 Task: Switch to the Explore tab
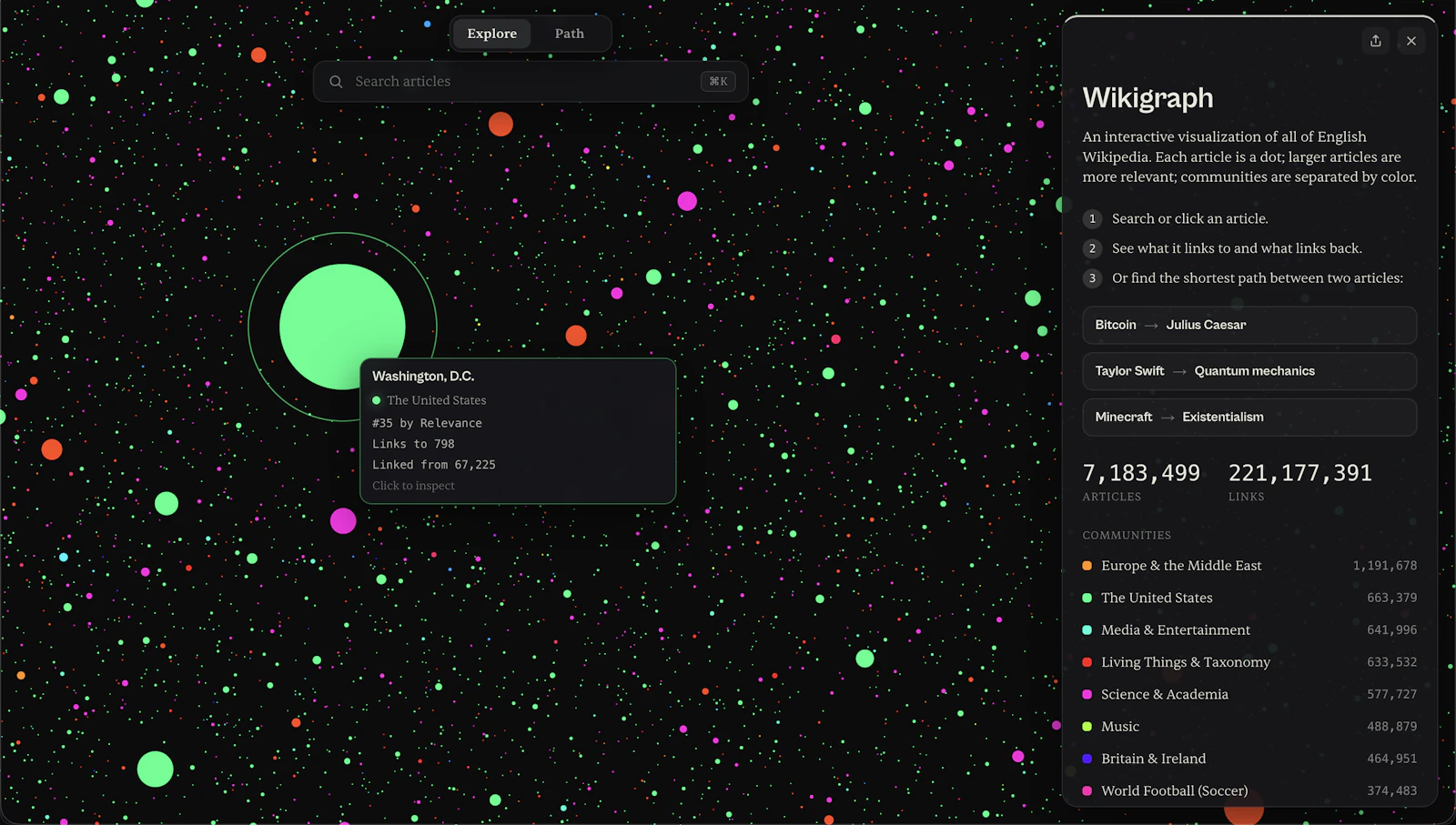tap(492, 34)
